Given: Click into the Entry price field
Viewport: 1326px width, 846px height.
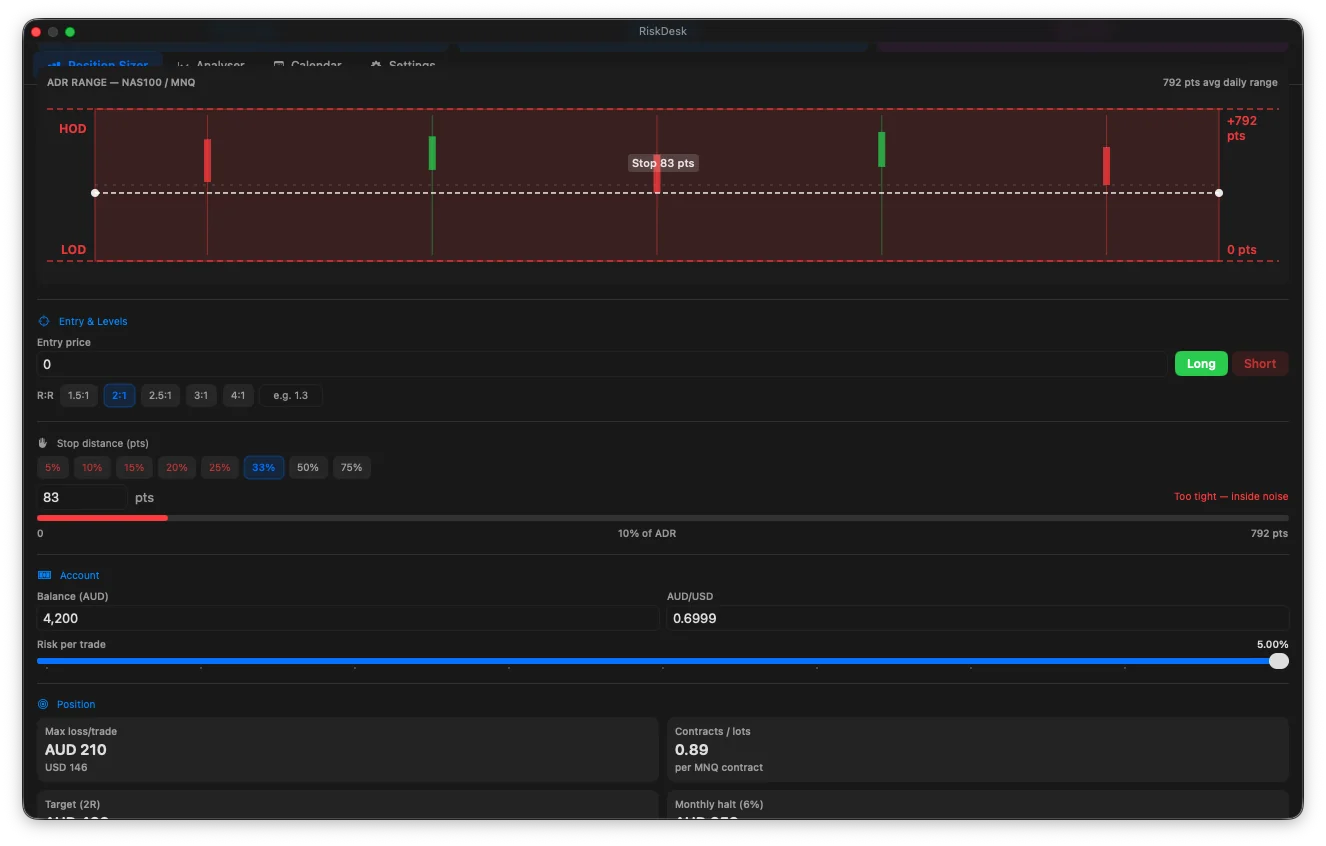Looking at the screenshot, I should [x=603, y=364].
